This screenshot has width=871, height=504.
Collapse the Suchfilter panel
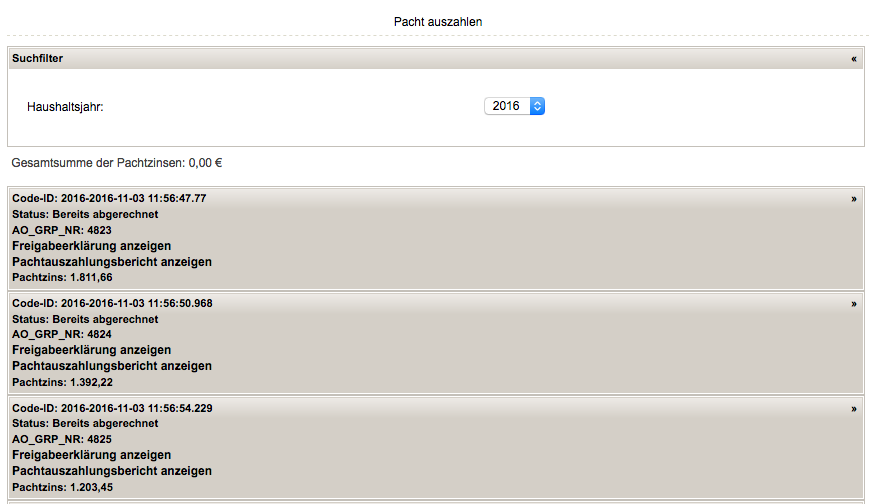854,59
